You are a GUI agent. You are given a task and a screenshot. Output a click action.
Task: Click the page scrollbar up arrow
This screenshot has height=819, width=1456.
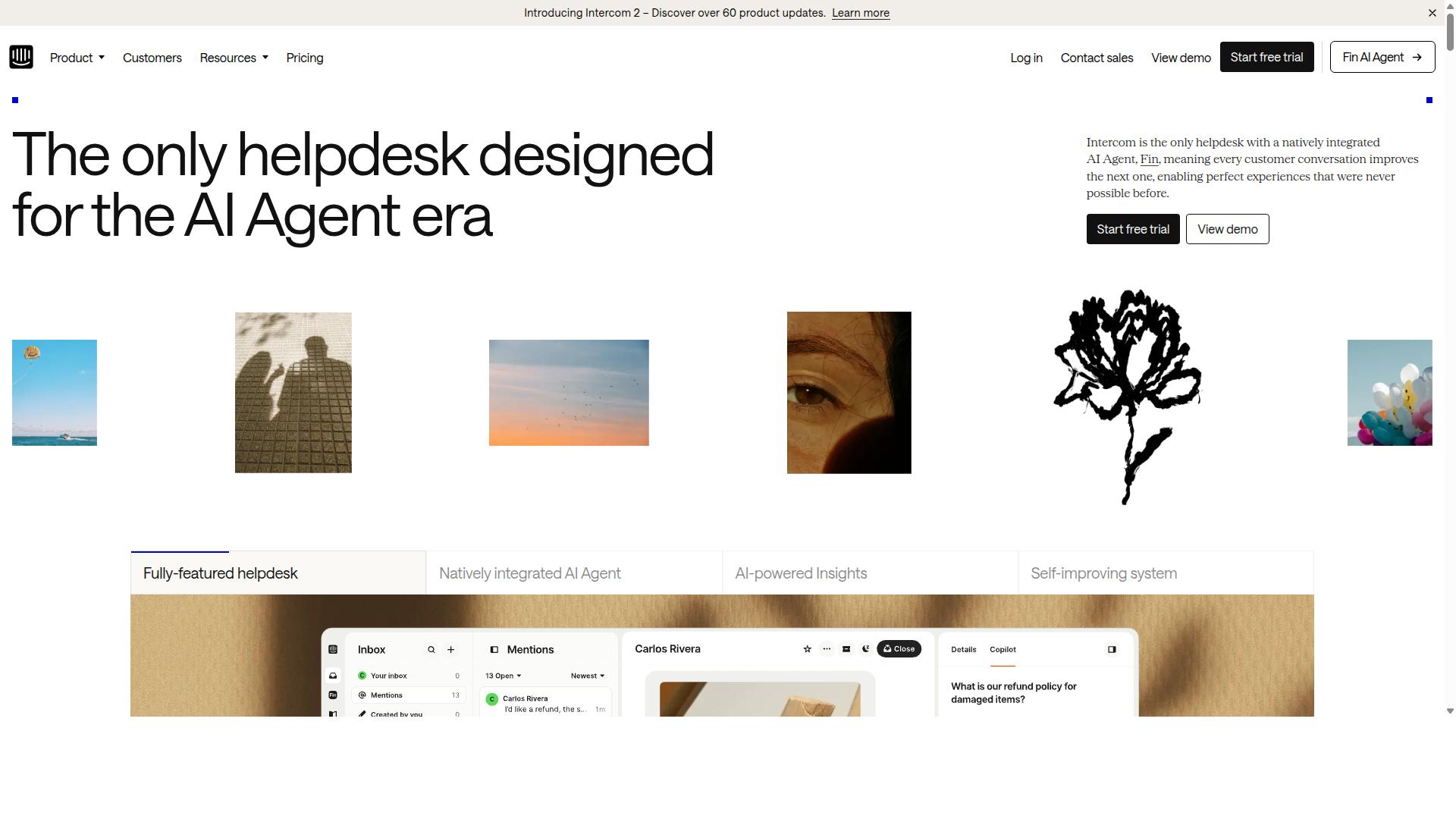pos(1450,5)
